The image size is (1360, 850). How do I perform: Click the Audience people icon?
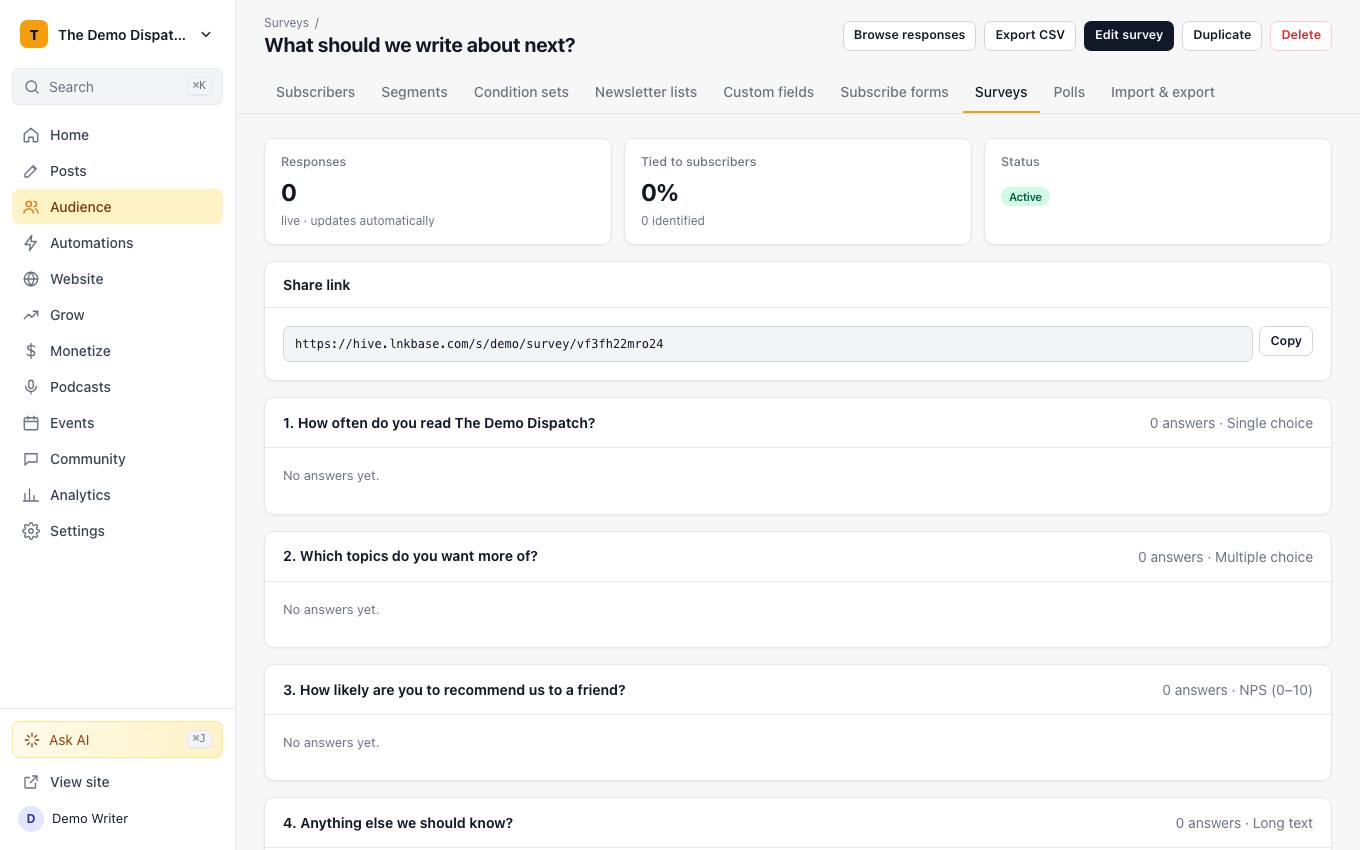point(31,207)
